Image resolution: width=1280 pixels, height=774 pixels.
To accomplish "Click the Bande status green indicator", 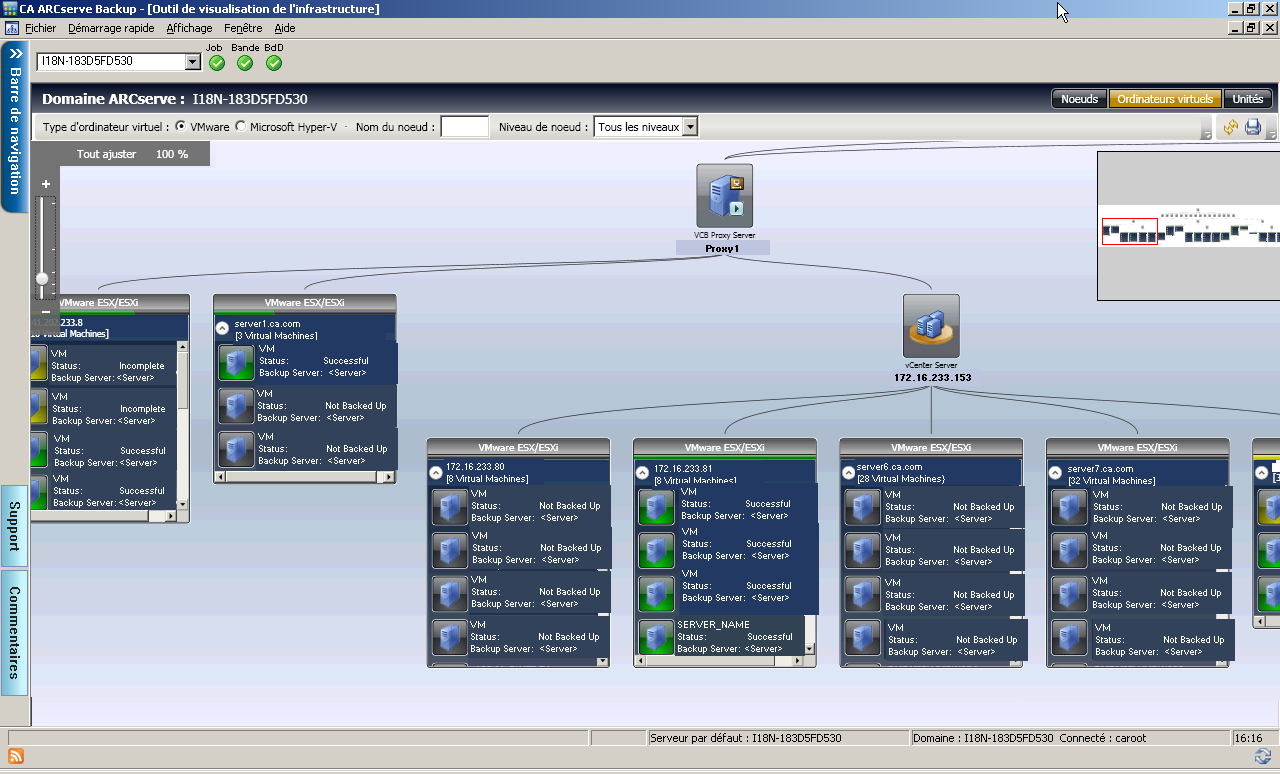I will pyautogui.click(x=245, y=62).
